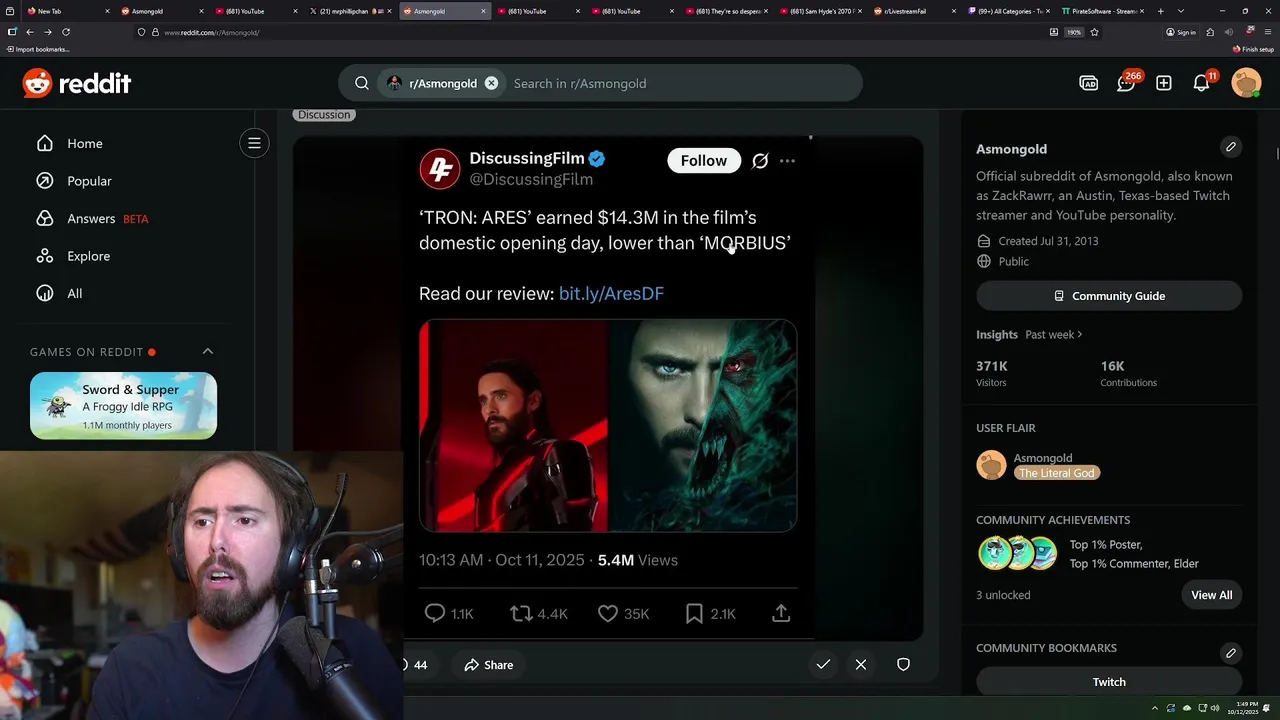Viewport: 1280px width, 720px height.
Task: Open the Twitch community bookmark
Action: coord(1109,682)
